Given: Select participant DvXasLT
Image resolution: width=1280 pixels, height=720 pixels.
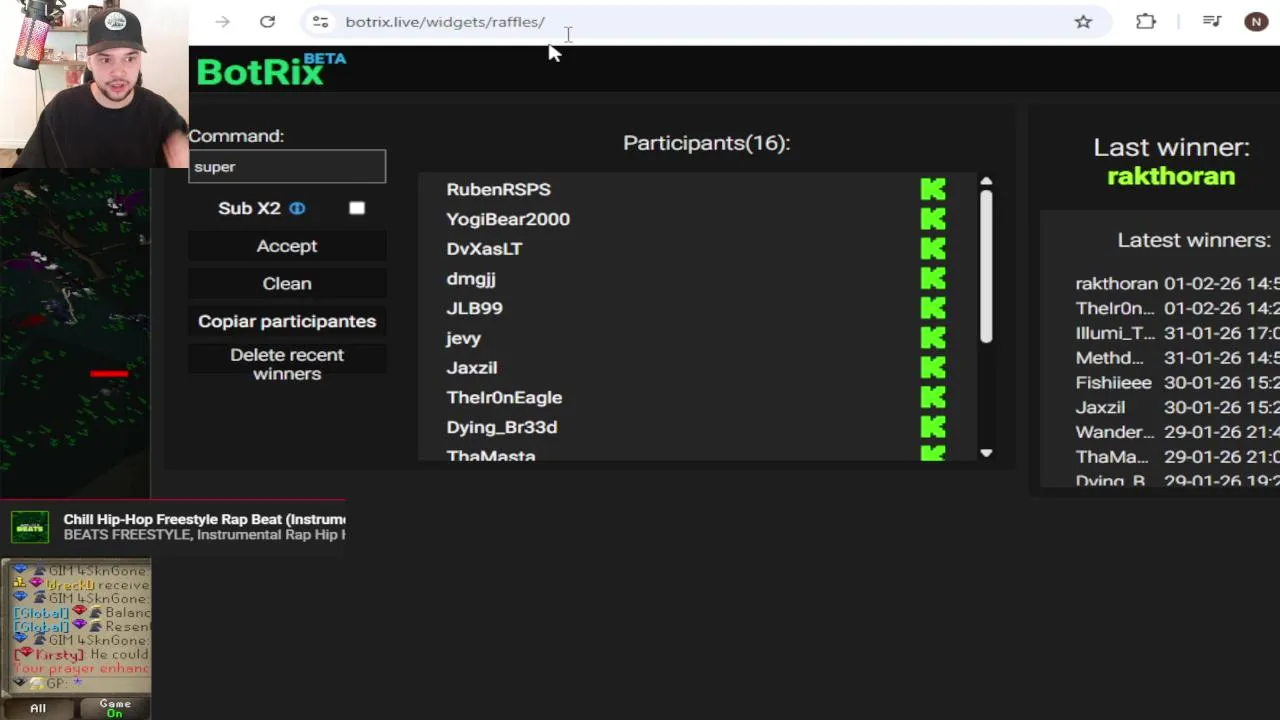Looking at the screenshot, I should [484, 249].
